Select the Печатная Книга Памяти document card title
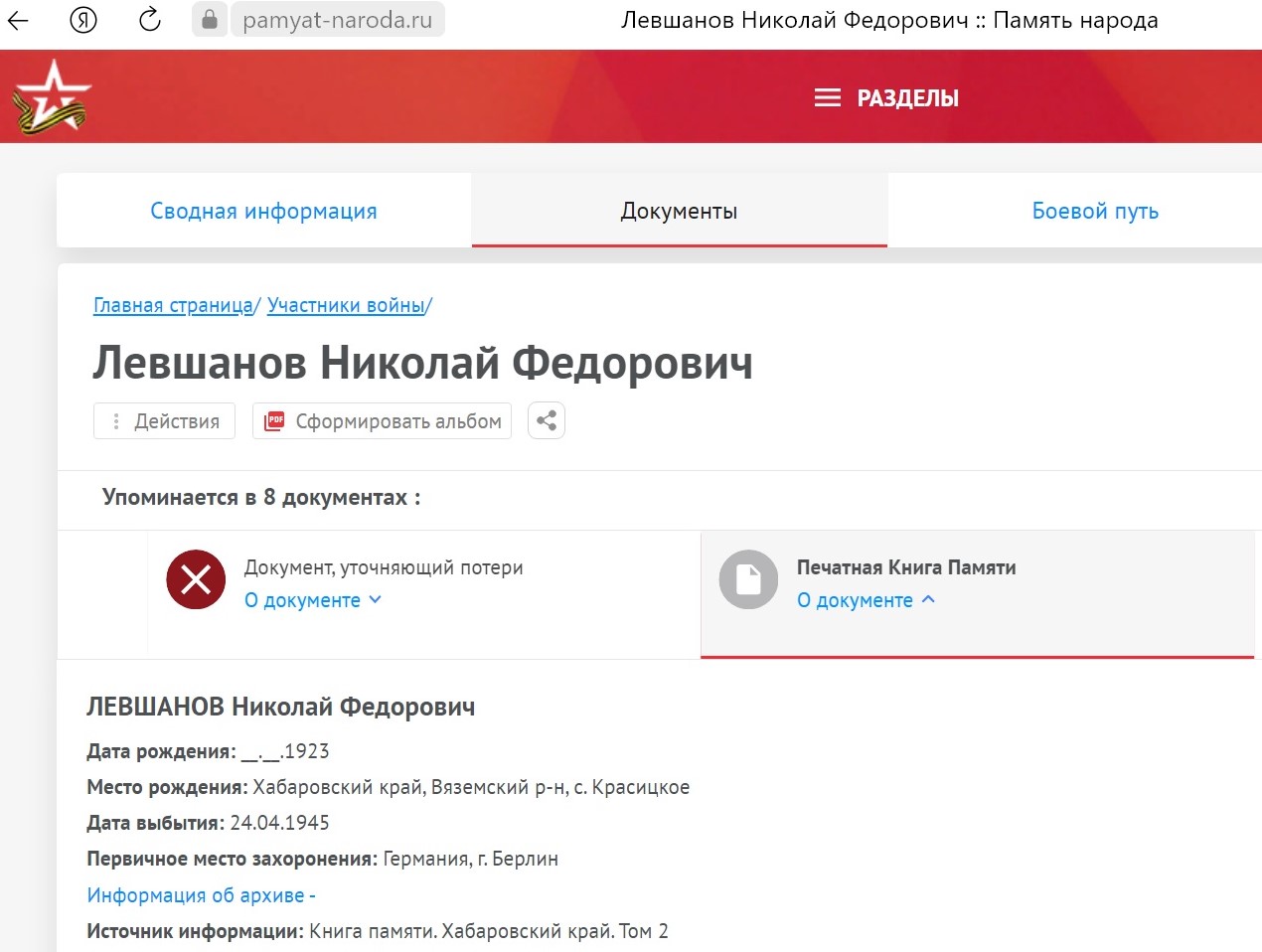 [x=906, y=567]
